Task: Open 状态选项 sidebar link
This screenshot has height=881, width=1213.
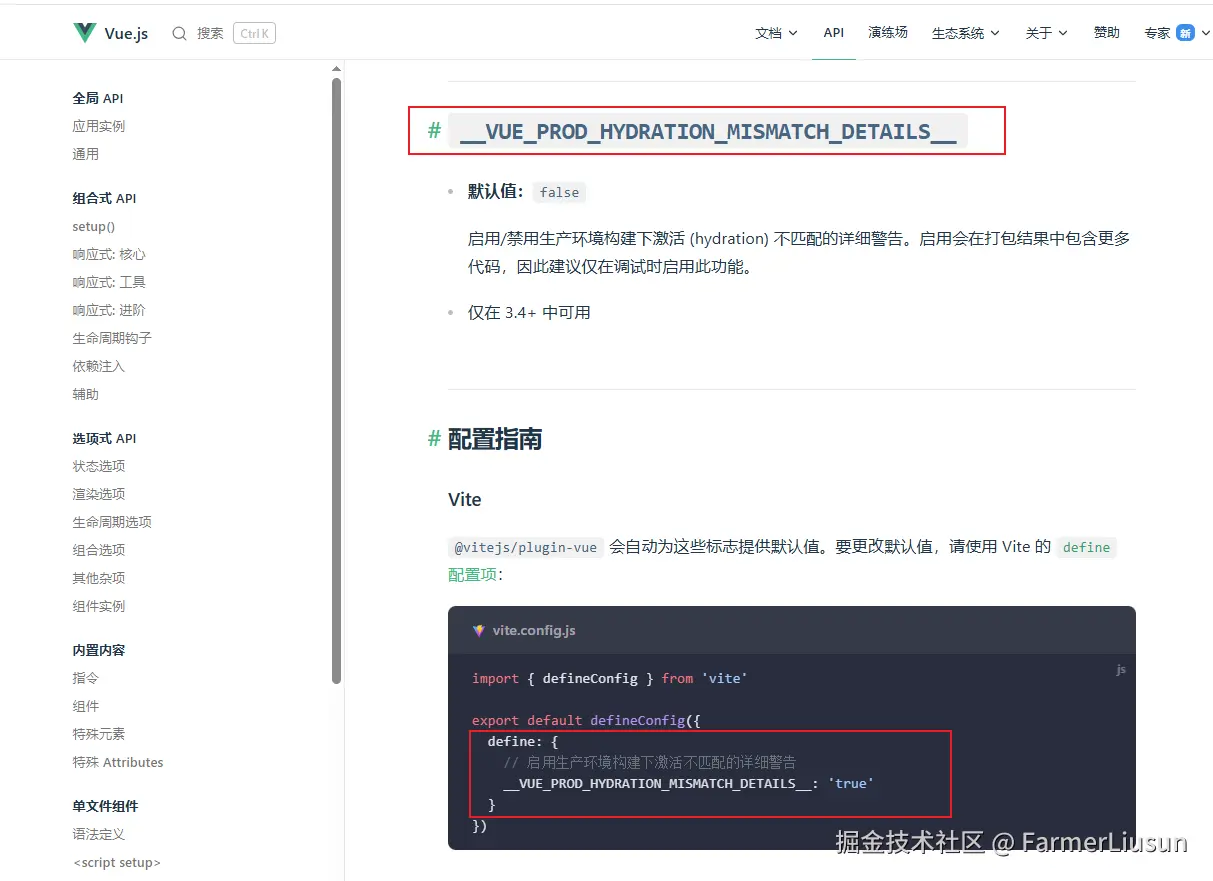Action: coord(98,466)
